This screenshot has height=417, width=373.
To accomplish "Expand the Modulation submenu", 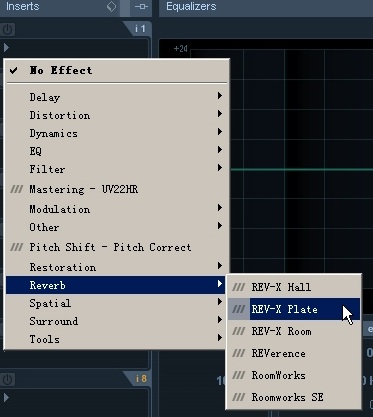I will pos(117,209).
